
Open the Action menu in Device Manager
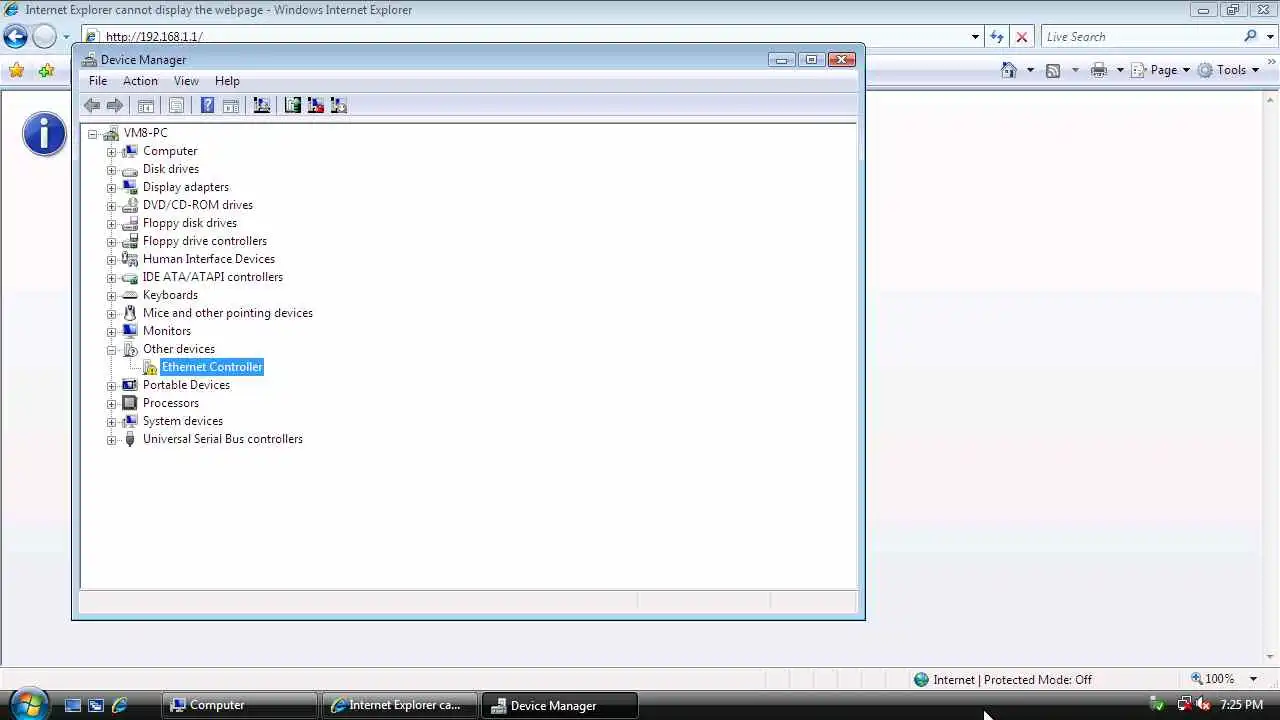pos(140,81)
